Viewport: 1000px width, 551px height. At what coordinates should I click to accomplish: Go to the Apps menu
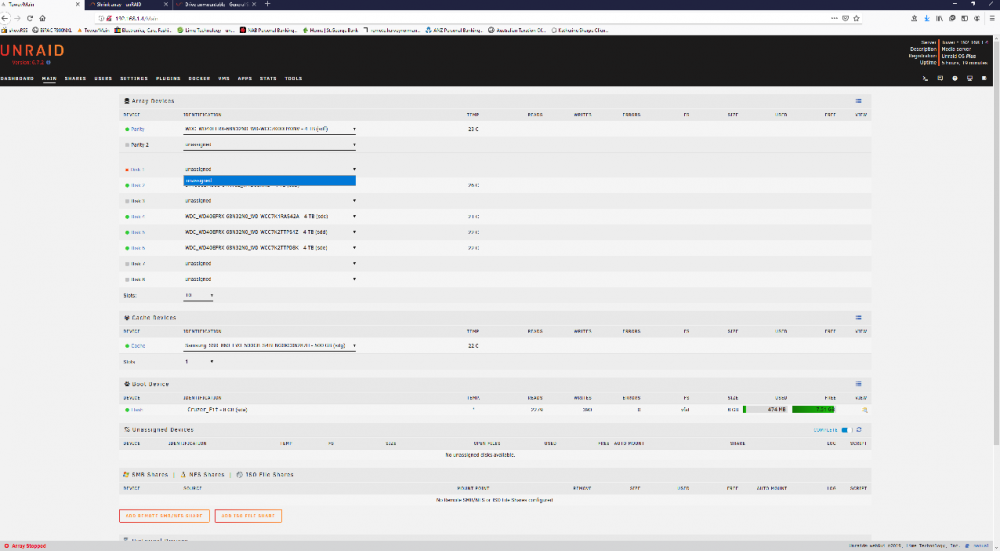[x=245, y=78]
